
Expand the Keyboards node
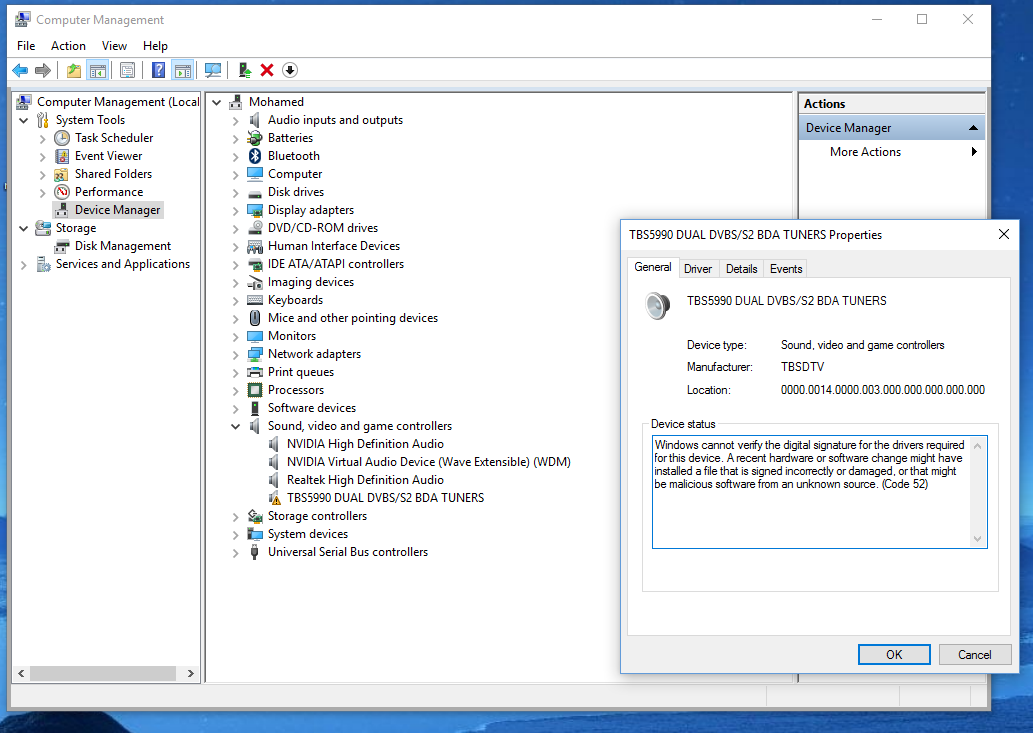coord(236,300)
